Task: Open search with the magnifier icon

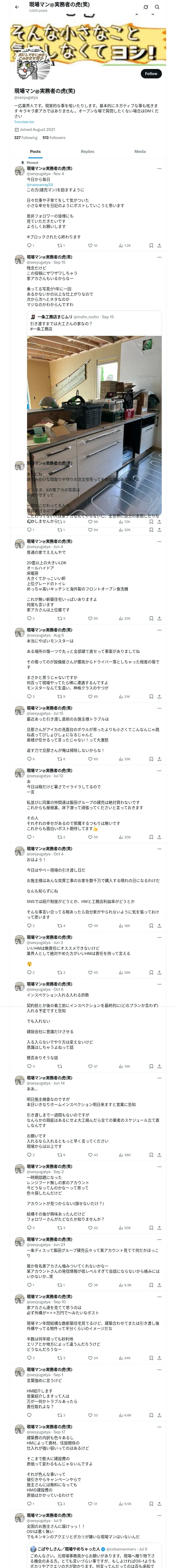Action: click(x=157, y=7)
